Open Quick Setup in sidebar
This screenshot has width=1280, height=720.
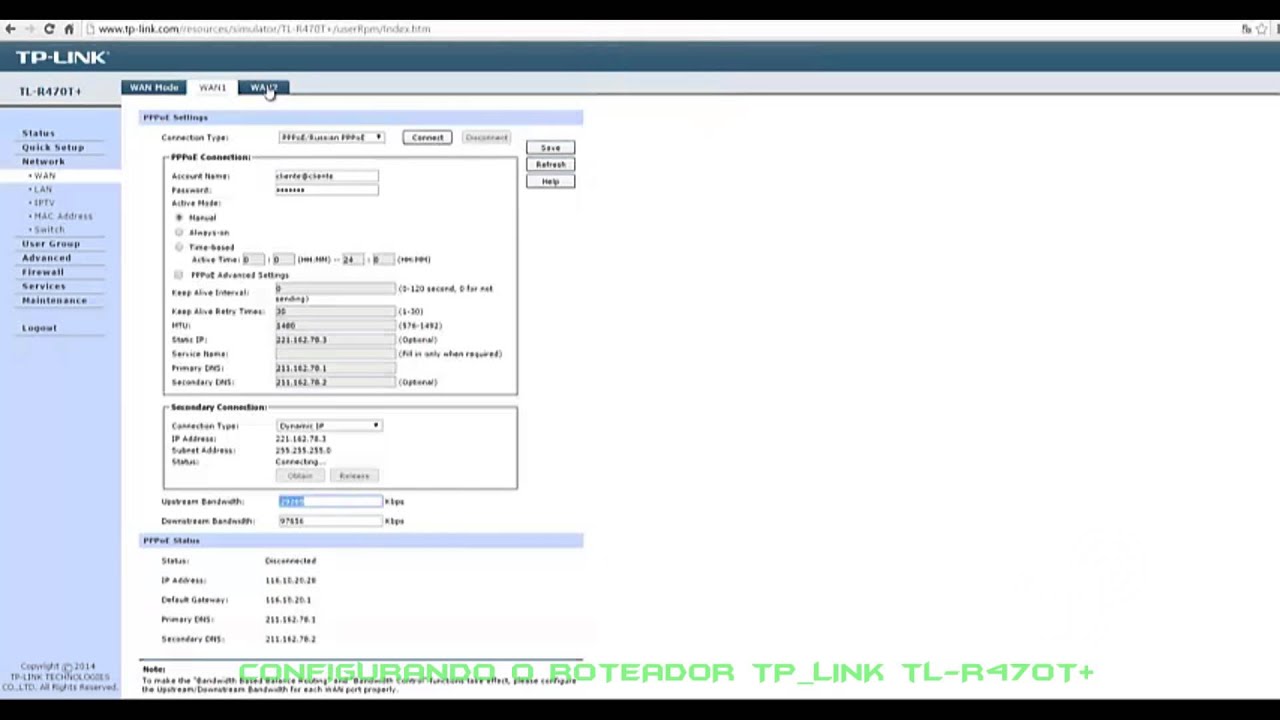coord(53,147)
